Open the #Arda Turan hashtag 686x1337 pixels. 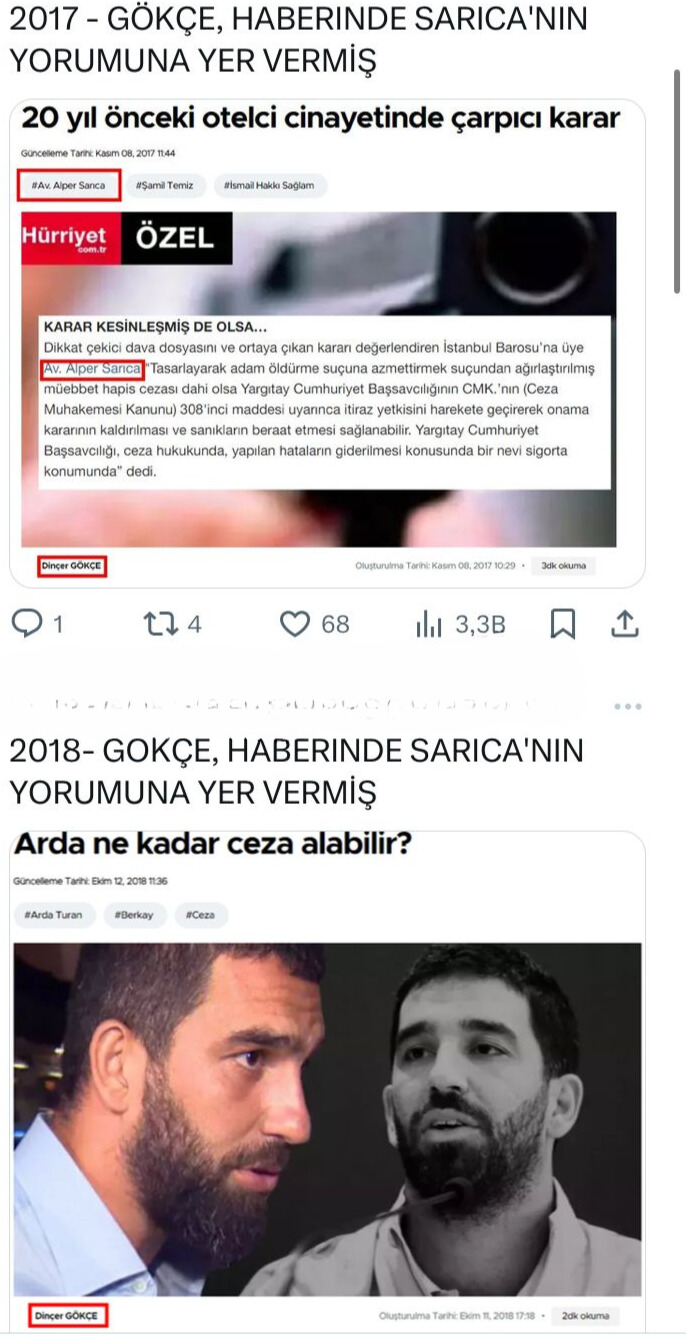coord(55,915)
